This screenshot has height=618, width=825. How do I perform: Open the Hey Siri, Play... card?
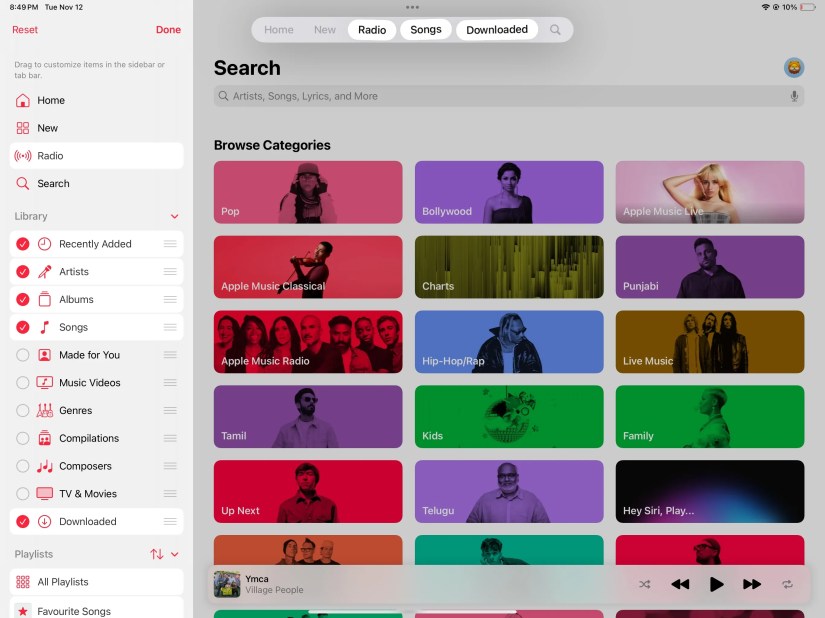(710, 491)
